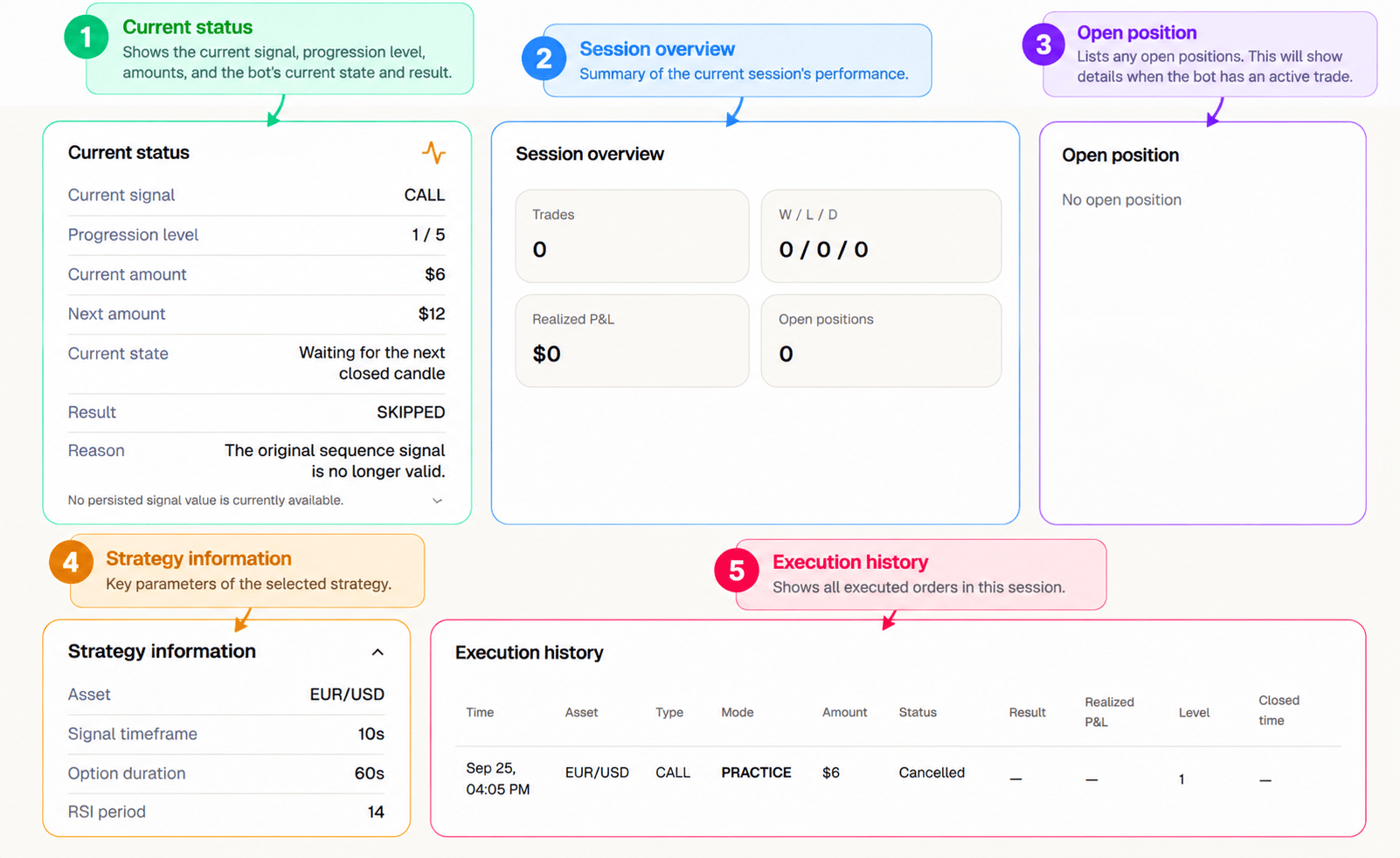This screenshot has height=858, width=1400.
Task: Click the CALL value for Current signal
Action: tap(424, 195)
